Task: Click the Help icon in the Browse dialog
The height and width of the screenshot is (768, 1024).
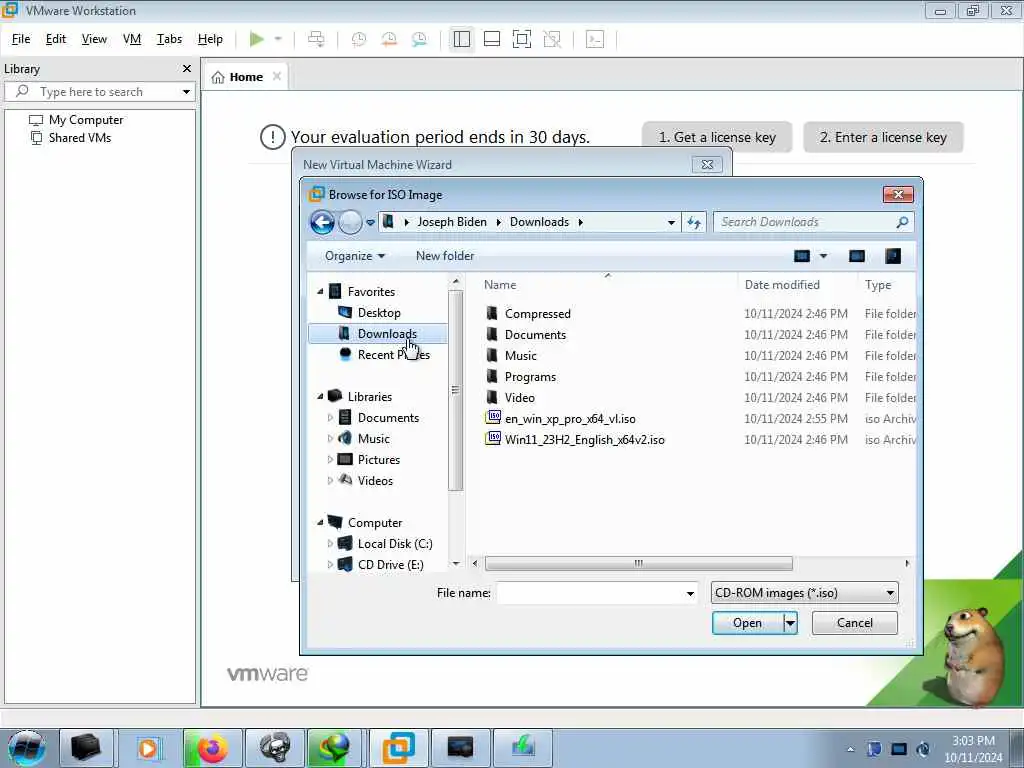Action: click(x=893, y=256)
